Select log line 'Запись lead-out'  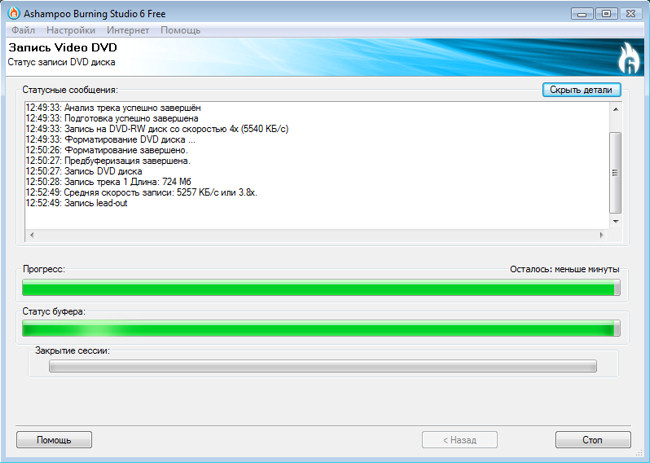click(x=76, y=203)
